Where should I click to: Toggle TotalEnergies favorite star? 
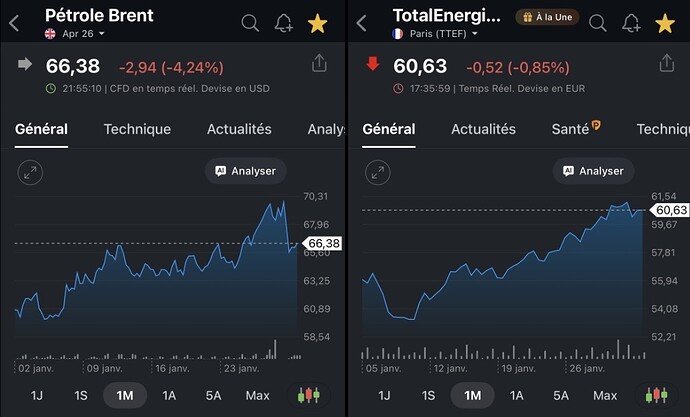(x=667, y=23)
